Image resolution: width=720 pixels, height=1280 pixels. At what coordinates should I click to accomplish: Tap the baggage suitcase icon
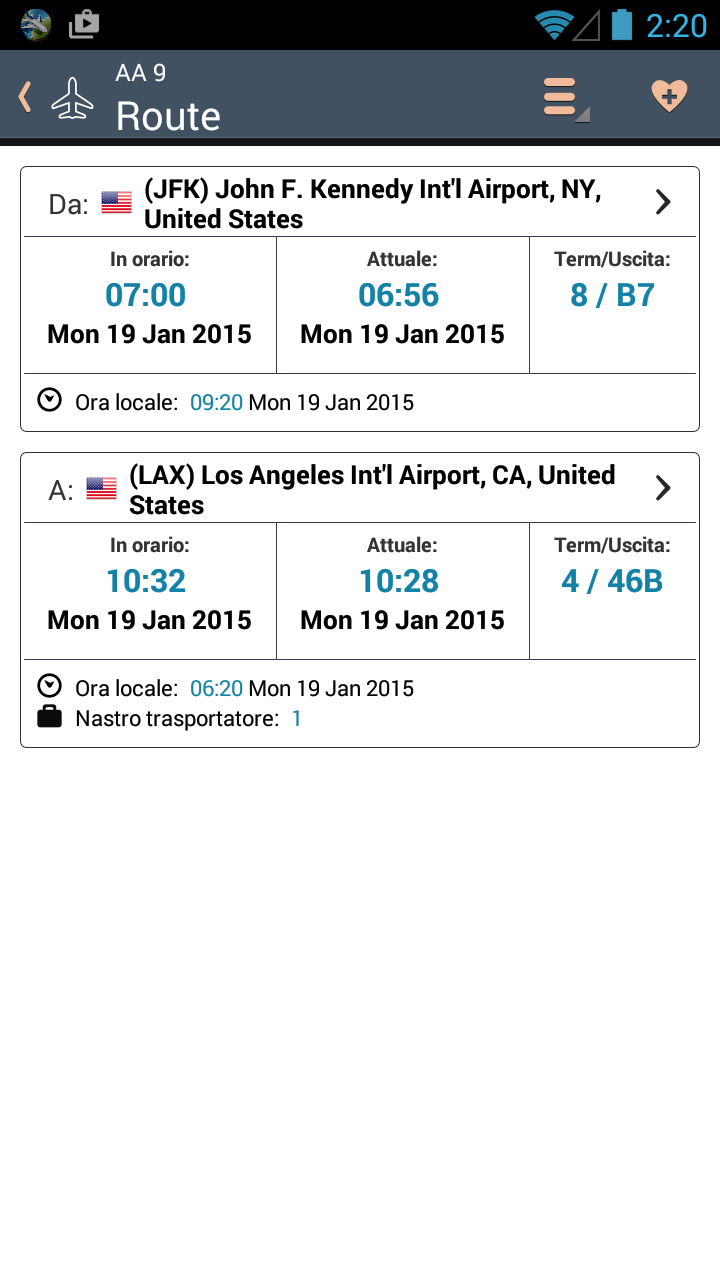(x=49, y=717)
